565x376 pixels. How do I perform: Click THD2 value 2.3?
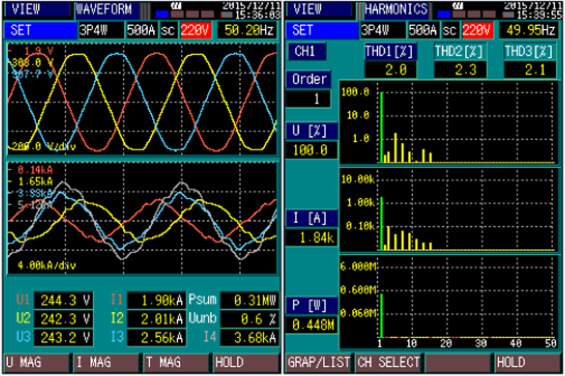(x=460, y=70)
